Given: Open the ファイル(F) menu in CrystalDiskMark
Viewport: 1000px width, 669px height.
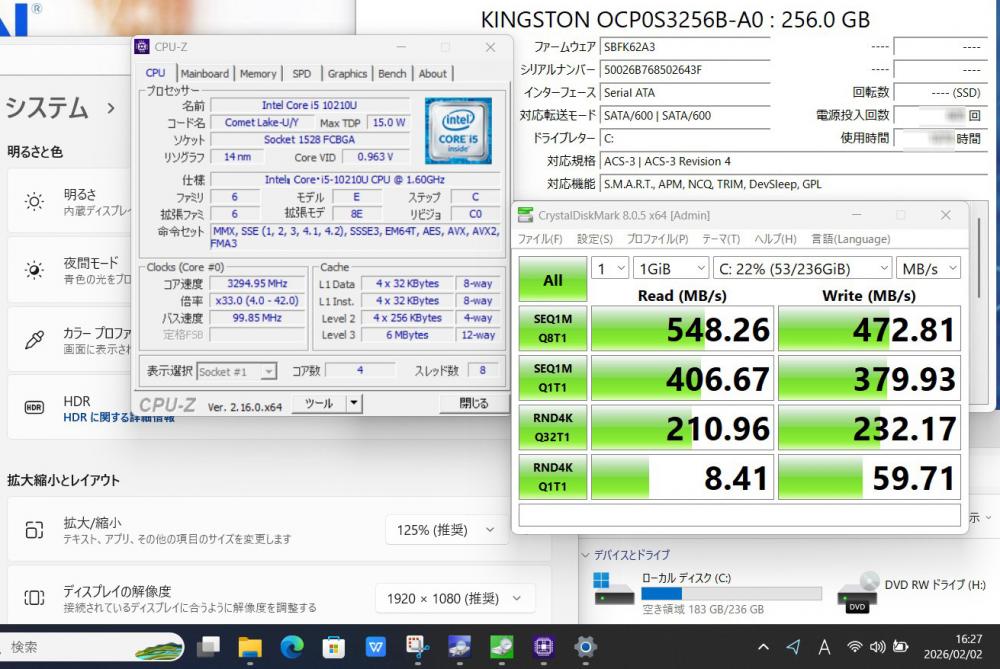Looking at the screenshot, I should (x=540, y=239).
